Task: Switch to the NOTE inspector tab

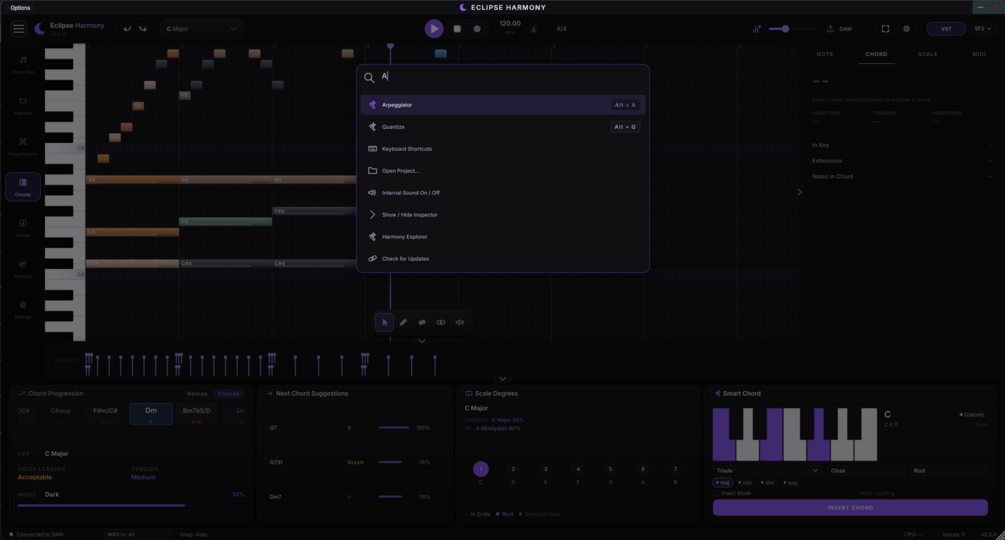Action: (x=825, y=54)
